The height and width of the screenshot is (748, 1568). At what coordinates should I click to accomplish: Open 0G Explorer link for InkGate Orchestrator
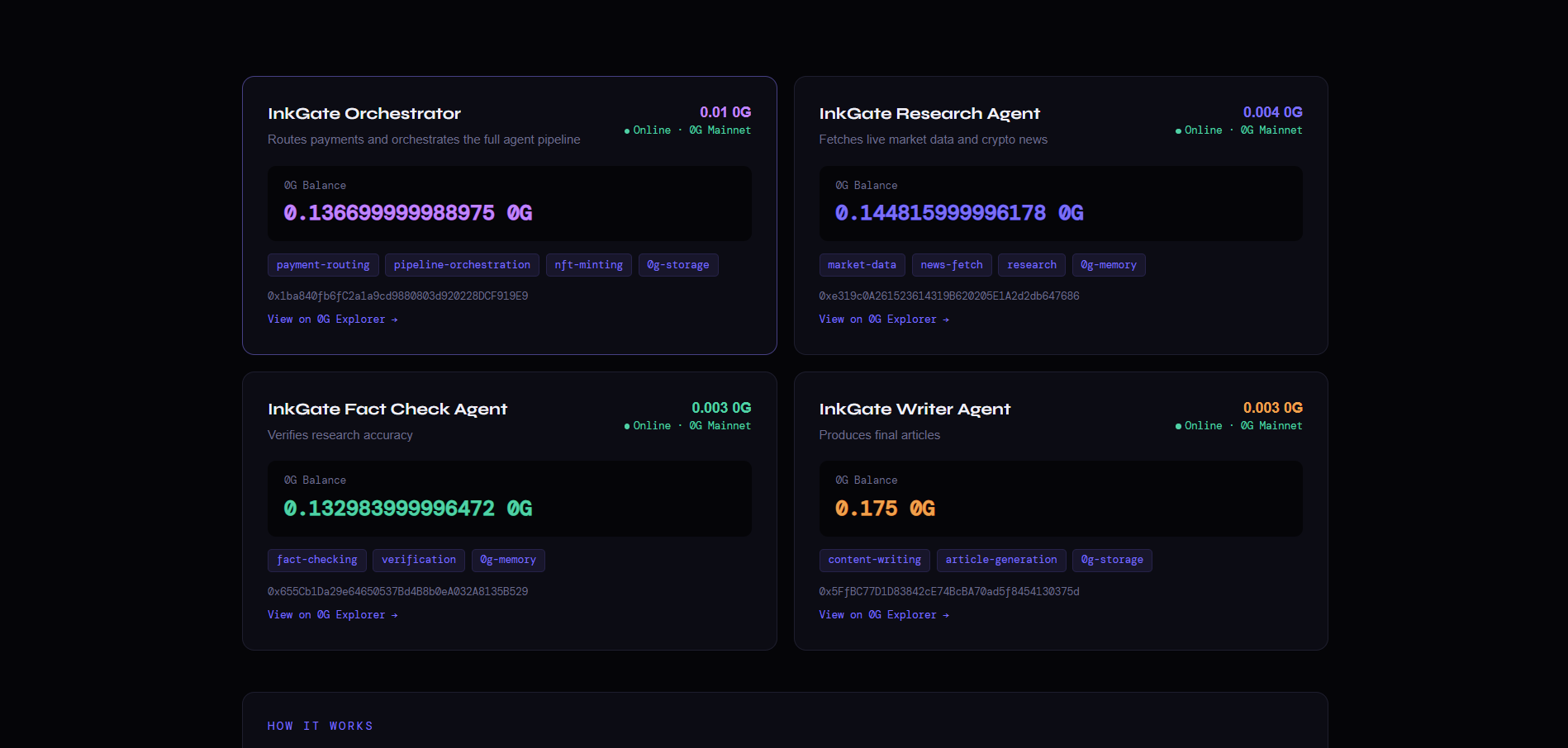(x=332, y=320)
